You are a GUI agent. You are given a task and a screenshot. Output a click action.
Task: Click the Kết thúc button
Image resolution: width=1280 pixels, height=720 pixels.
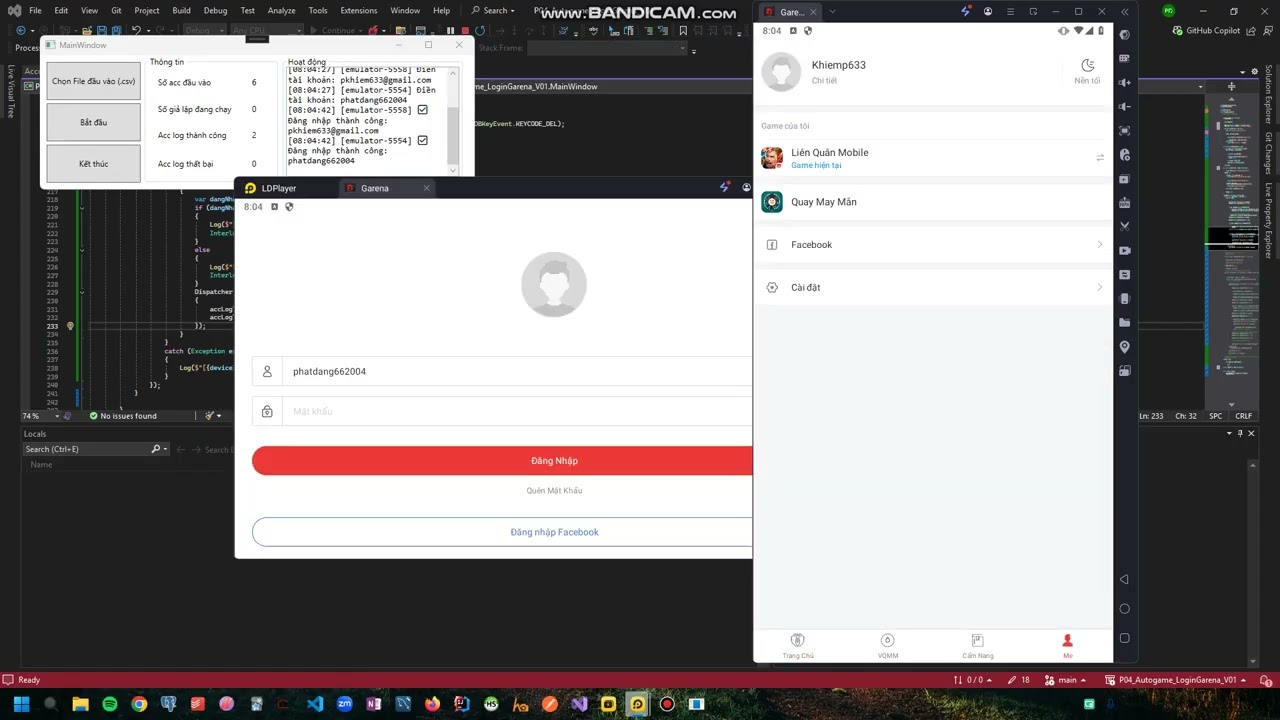tap(94, 163)
